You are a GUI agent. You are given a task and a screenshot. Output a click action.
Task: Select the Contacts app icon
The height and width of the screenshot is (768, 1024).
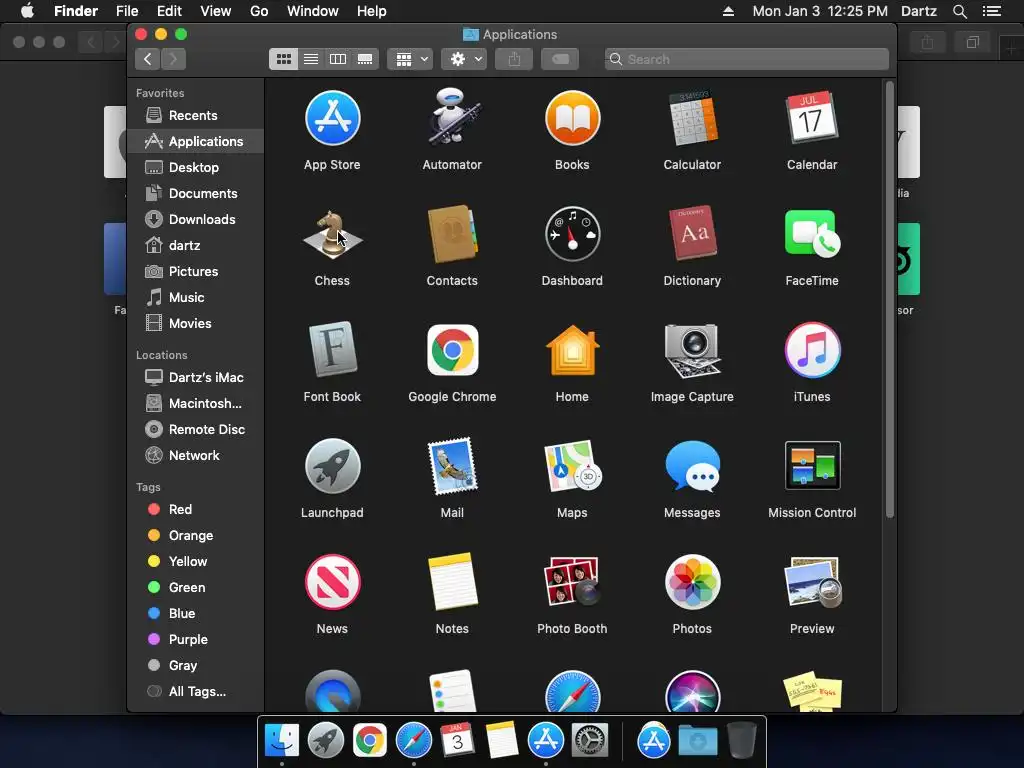(x=452, y=234)
